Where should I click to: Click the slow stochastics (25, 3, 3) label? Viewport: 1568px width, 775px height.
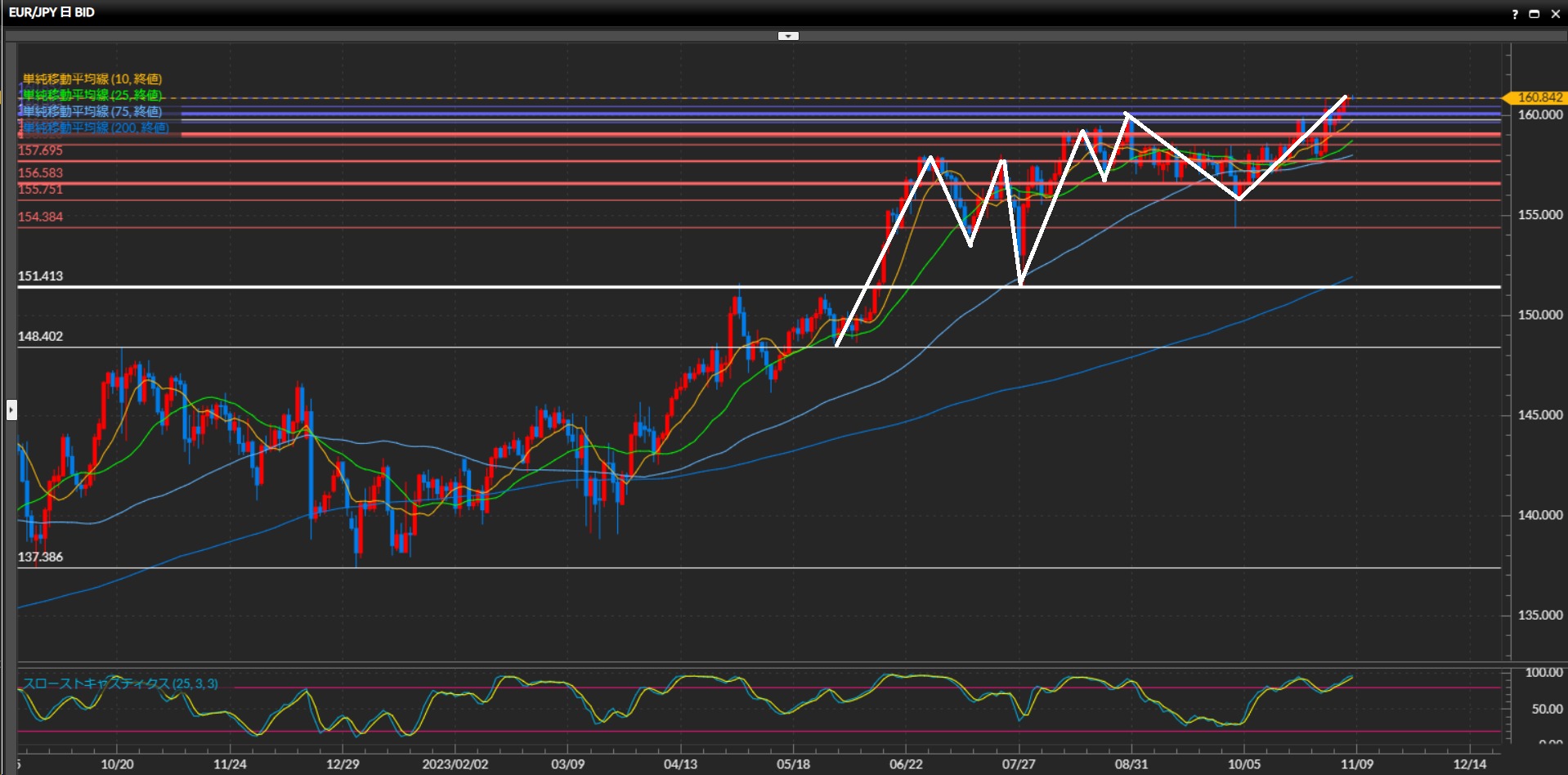[120, 683]
